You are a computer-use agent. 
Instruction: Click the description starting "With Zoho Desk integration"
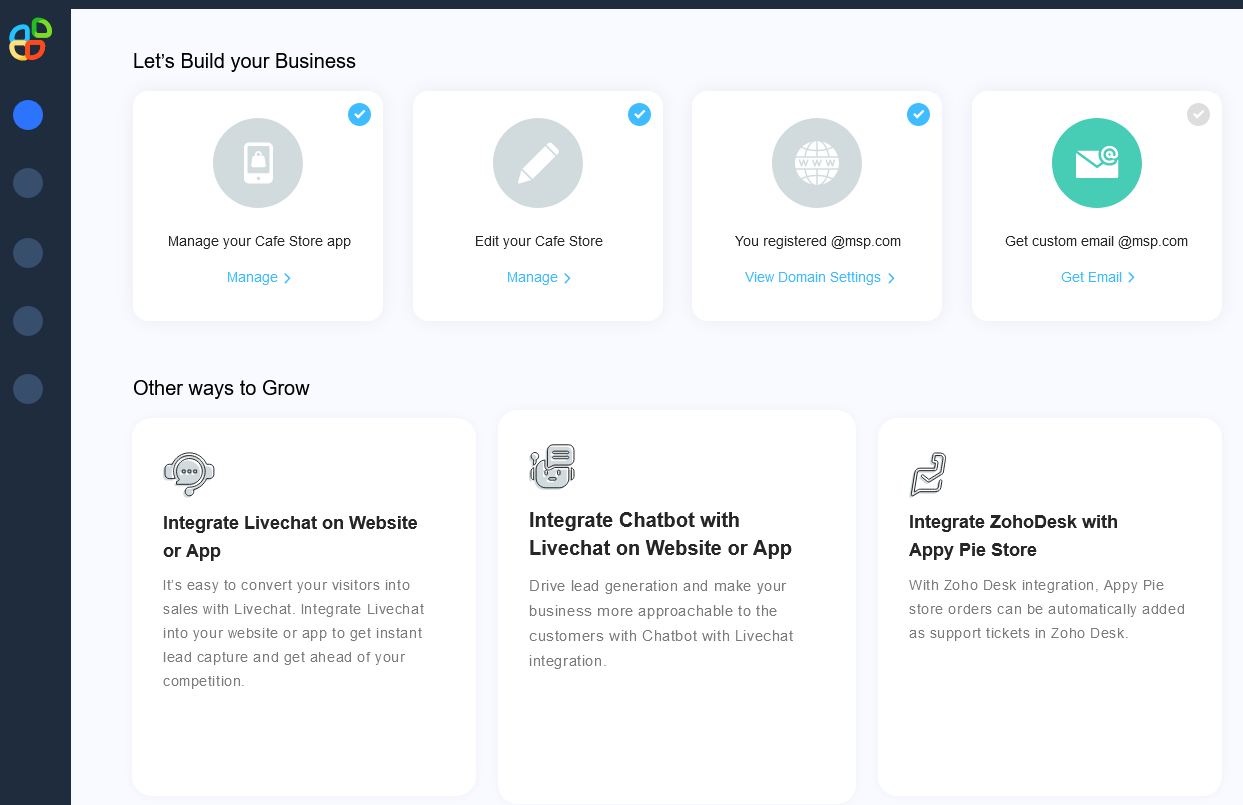pos(1047,609)
